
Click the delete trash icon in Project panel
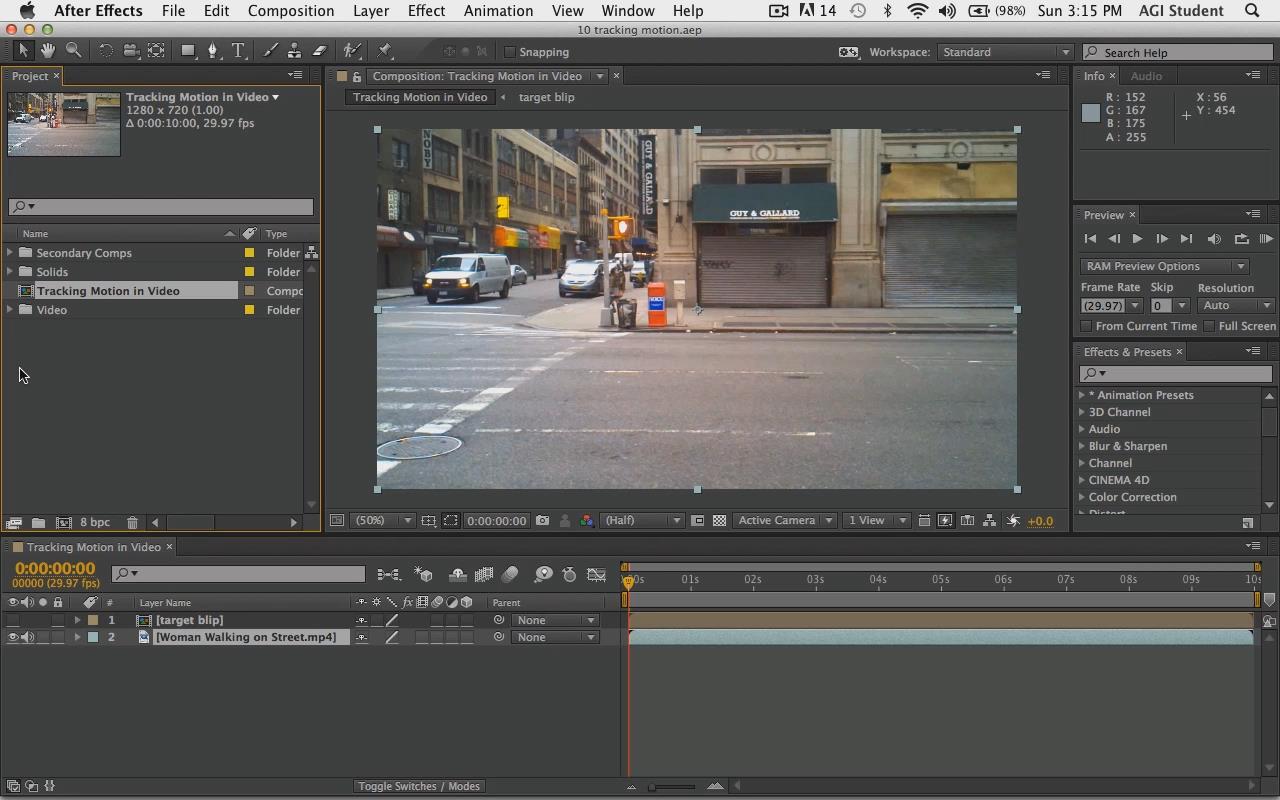coord(132,523)
